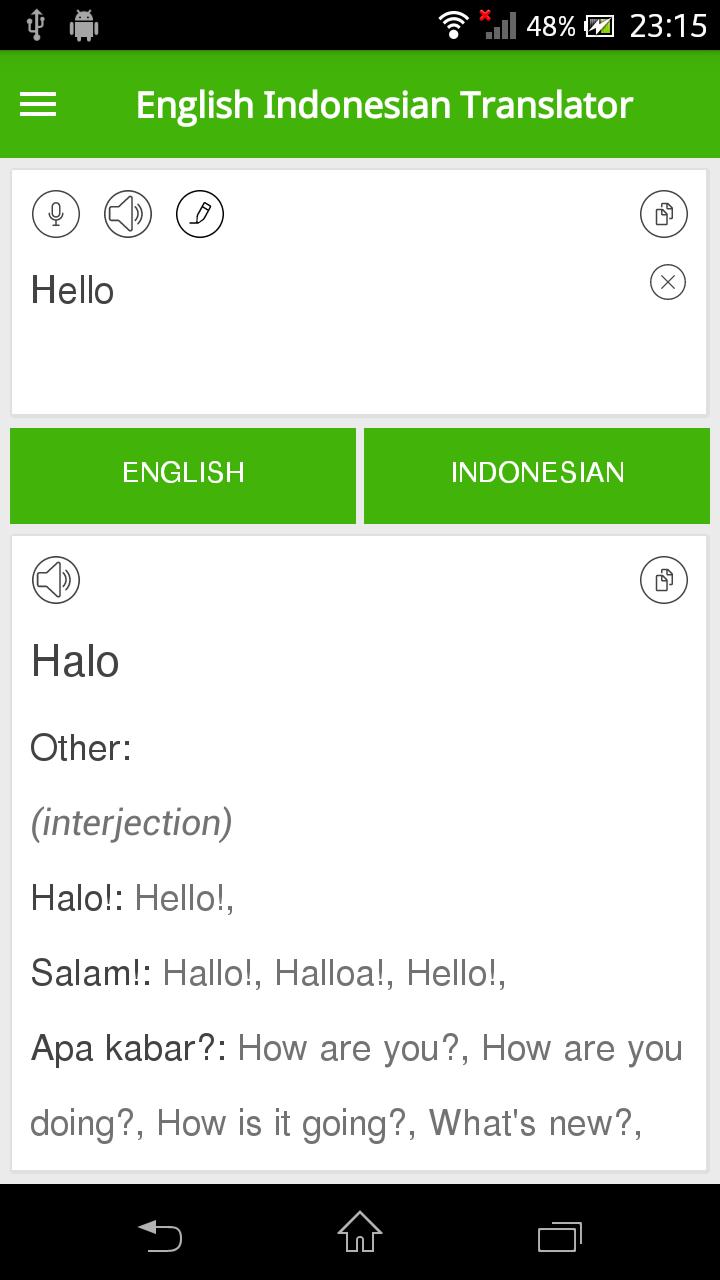
Task: Copy the translated result to the clipboard
Action: (664, 580)
